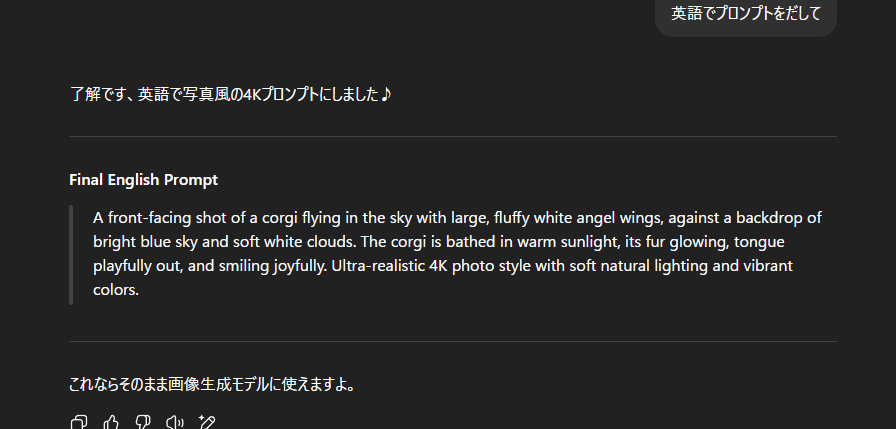
Task: Click the Final English Prompt heading
Action: pyautogui.click(x=143, y=180)
